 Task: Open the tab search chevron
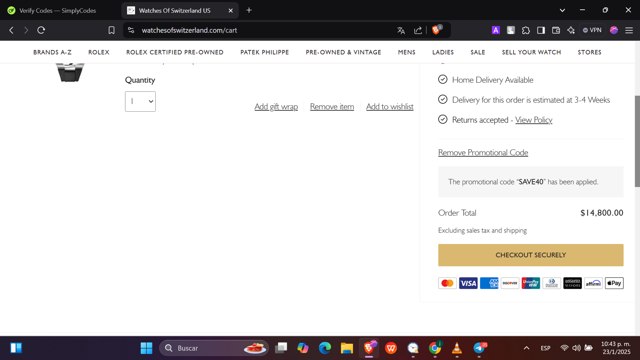562,10
